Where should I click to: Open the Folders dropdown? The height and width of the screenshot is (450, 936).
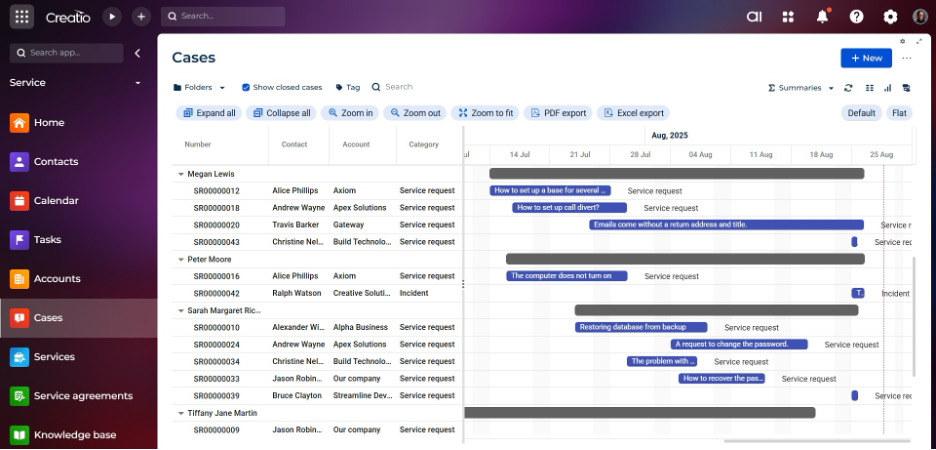[199, 88]
